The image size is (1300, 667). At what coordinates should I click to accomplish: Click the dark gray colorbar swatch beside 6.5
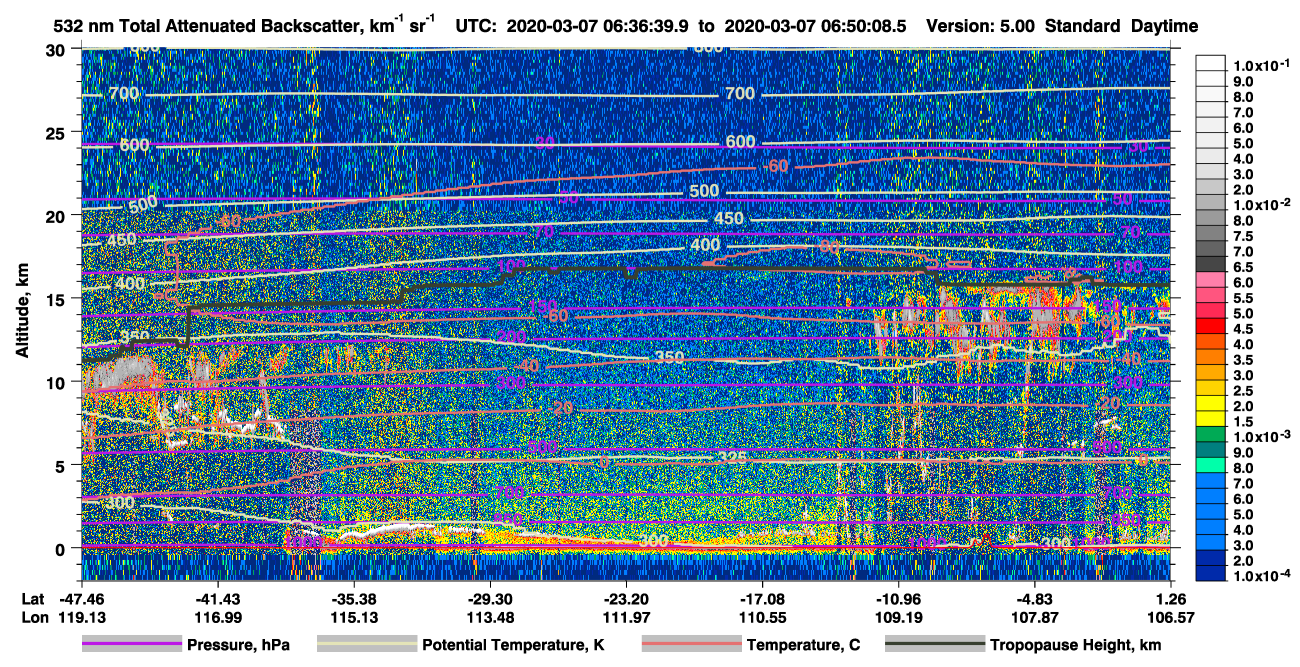1210,266
